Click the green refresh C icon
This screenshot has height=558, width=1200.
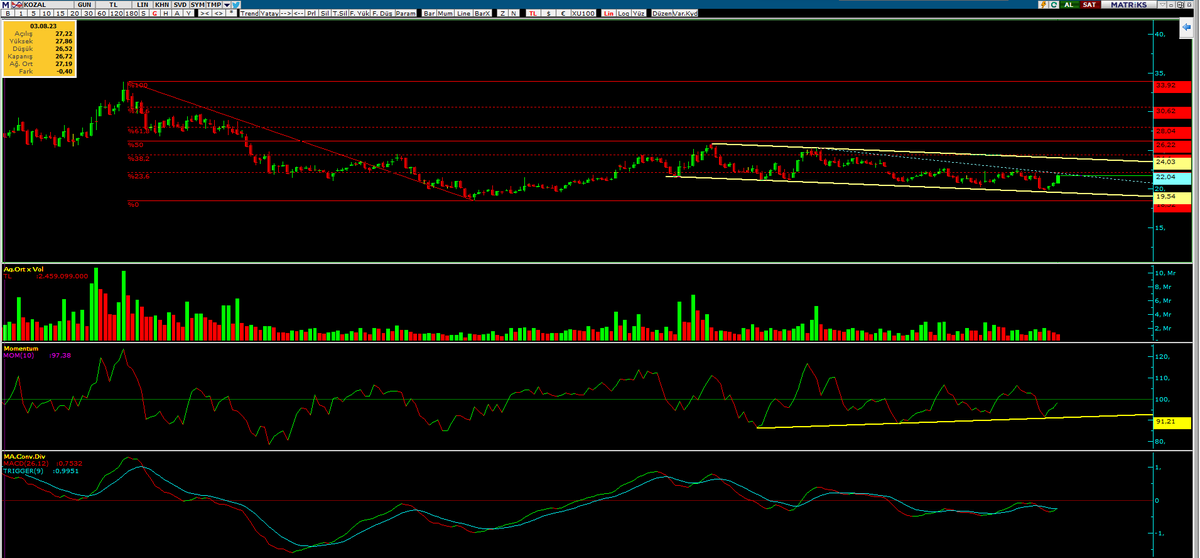pyautogui.click(x=1054, y=5)
